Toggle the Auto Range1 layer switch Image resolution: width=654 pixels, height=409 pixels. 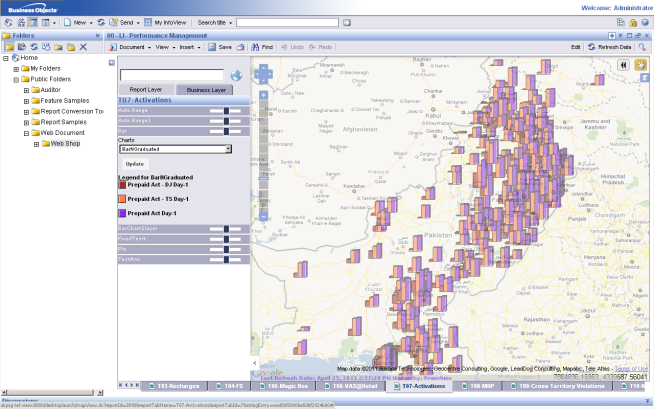point(226,121)
